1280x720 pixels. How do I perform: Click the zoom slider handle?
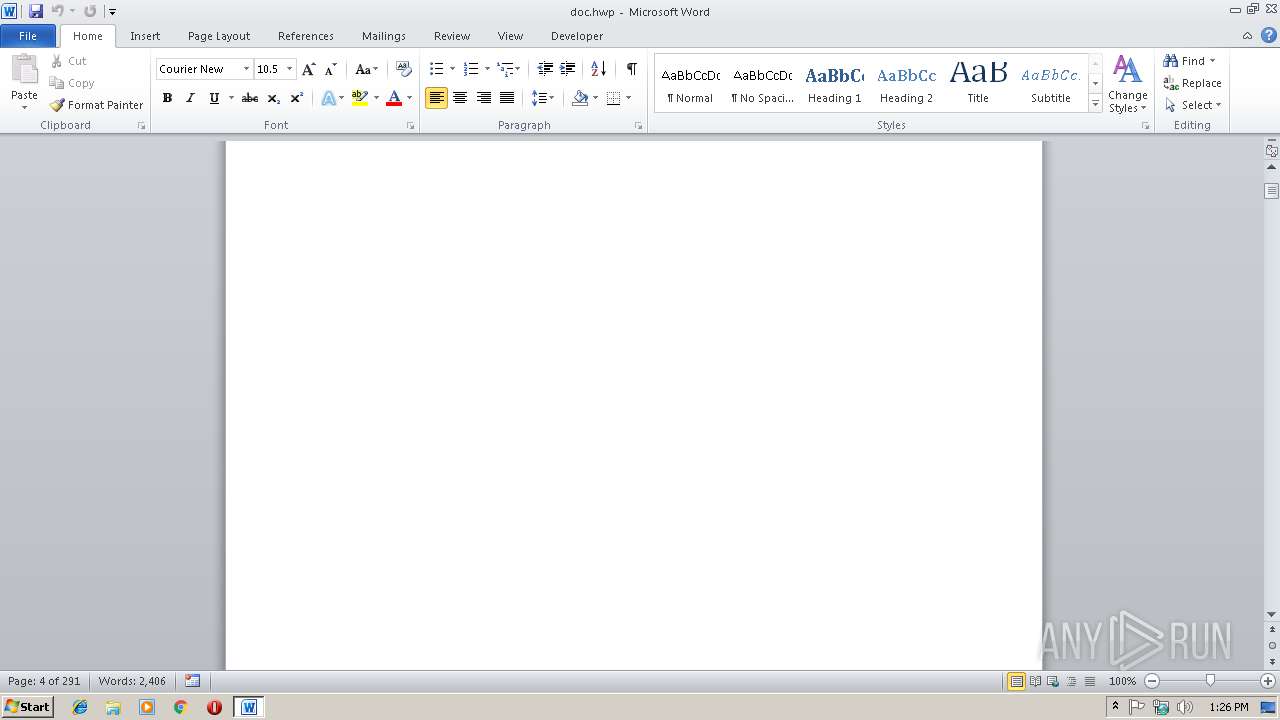pos(1210,681)
